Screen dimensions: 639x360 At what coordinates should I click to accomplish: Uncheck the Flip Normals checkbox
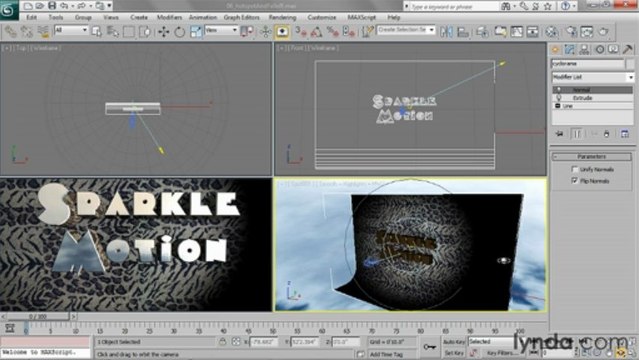coord(575,181)
